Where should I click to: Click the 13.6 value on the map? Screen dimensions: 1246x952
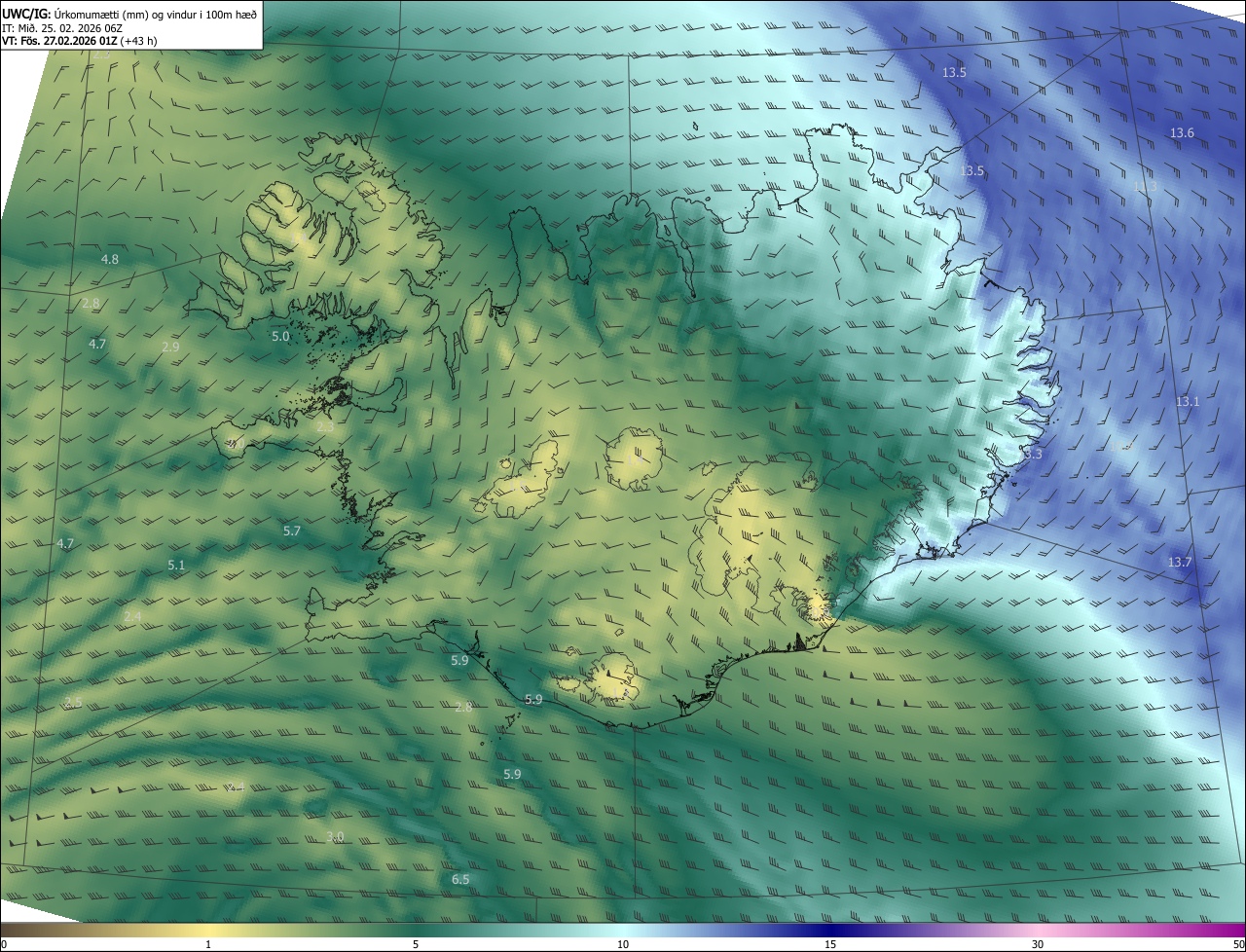[1182, 132]
